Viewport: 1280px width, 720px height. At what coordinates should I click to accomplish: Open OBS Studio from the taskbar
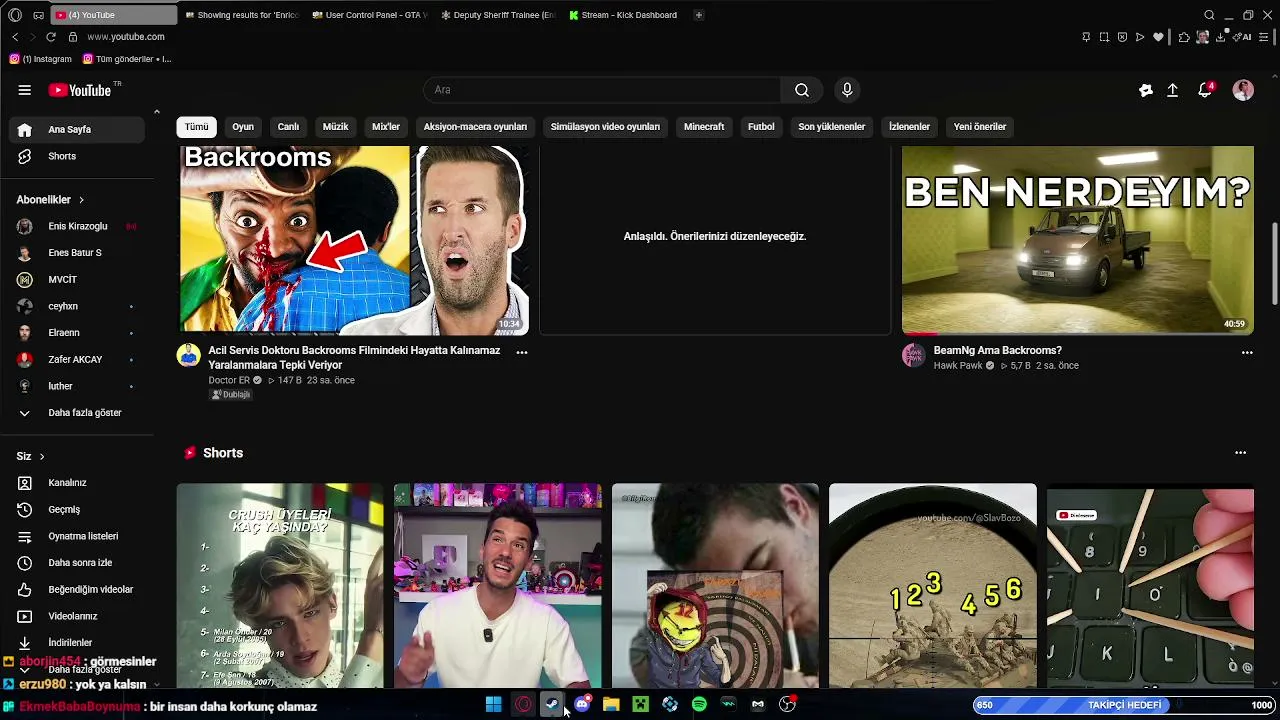(787, 705)
